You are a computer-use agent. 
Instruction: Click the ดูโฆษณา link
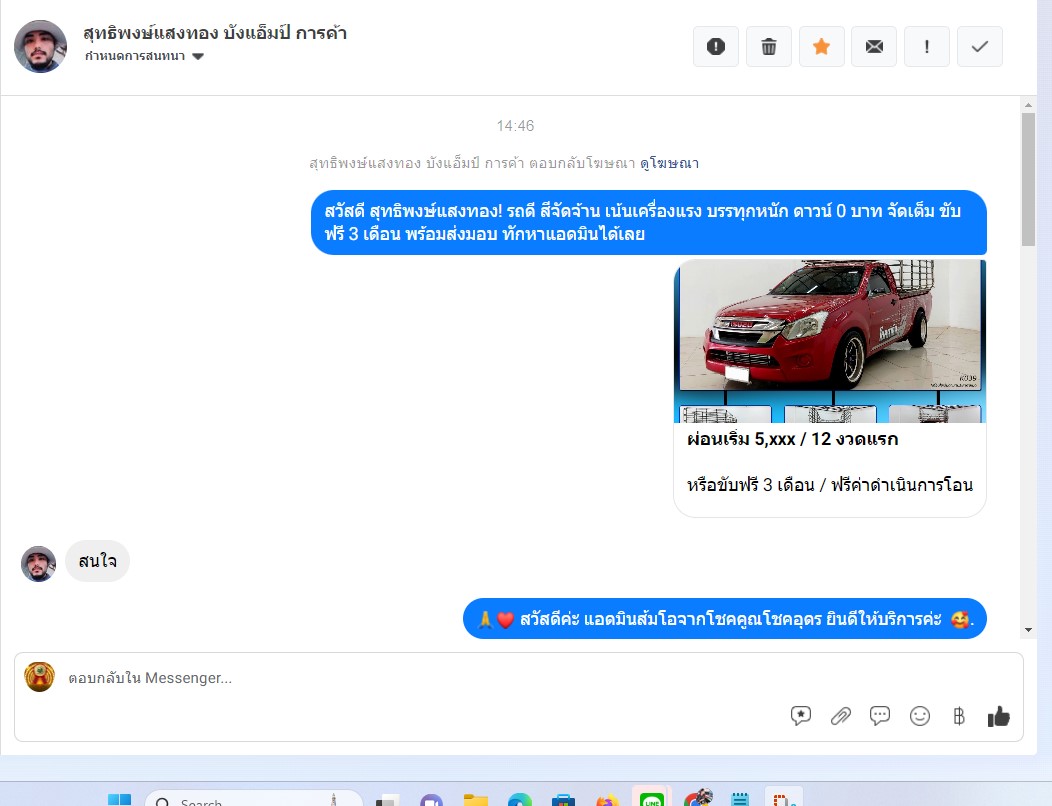[669, 163]
